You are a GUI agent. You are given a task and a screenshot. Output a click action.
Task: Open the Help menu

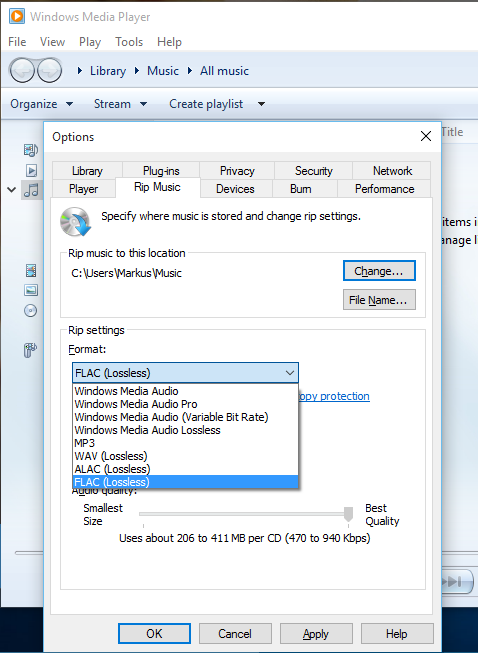(169, 42)
